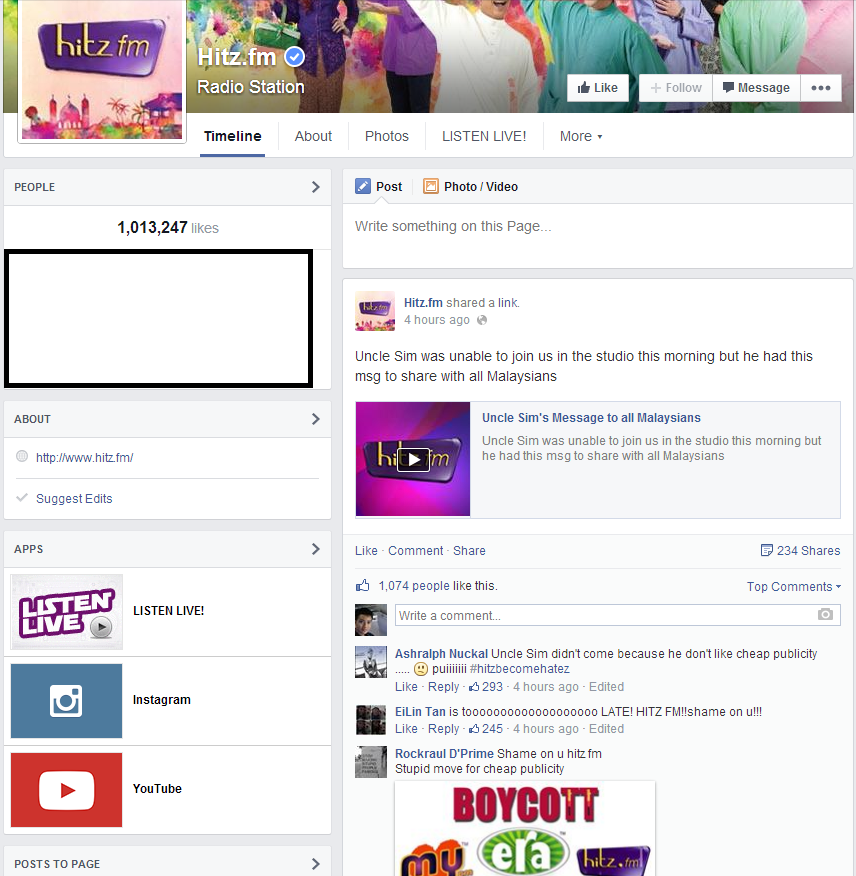Image resolution: width=856 pixels, height=876 pixels.
Task: Click the Write a comment field
Action: pyautogui.click(x=617, y=615)
